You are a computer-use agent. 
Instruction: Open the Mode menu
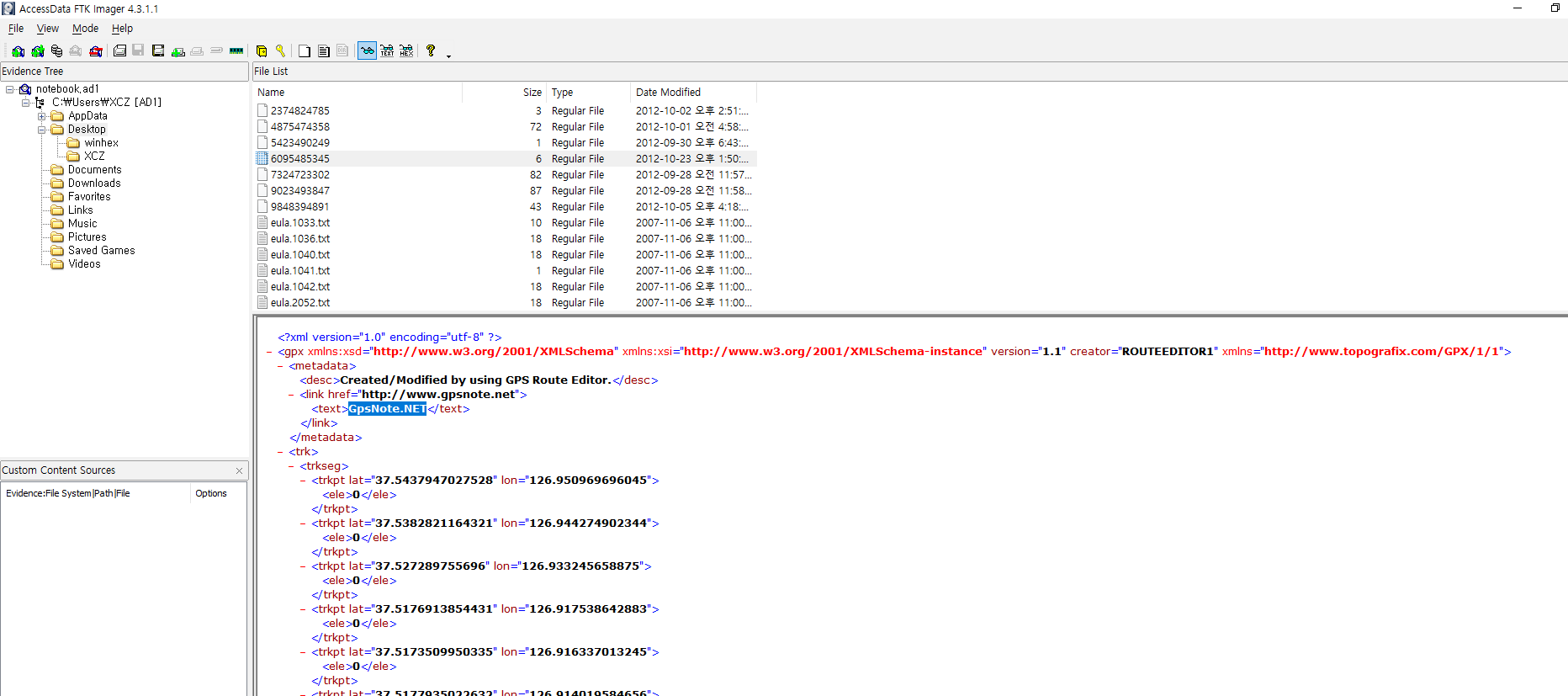point(85,29)
